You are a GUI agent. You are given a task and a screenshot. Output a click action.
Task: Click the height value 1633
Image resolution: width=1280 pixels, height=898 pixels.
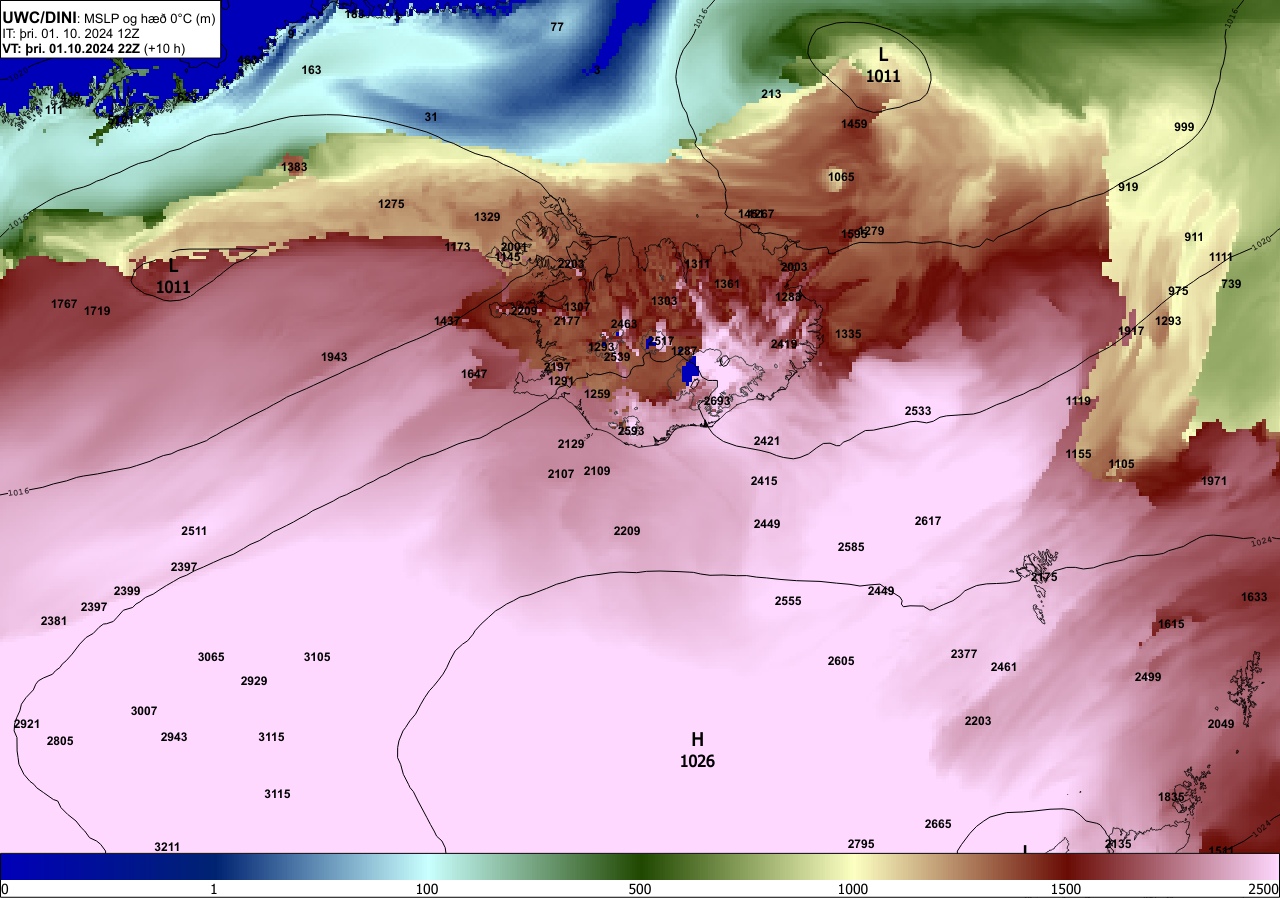(x=1254, y=597)
